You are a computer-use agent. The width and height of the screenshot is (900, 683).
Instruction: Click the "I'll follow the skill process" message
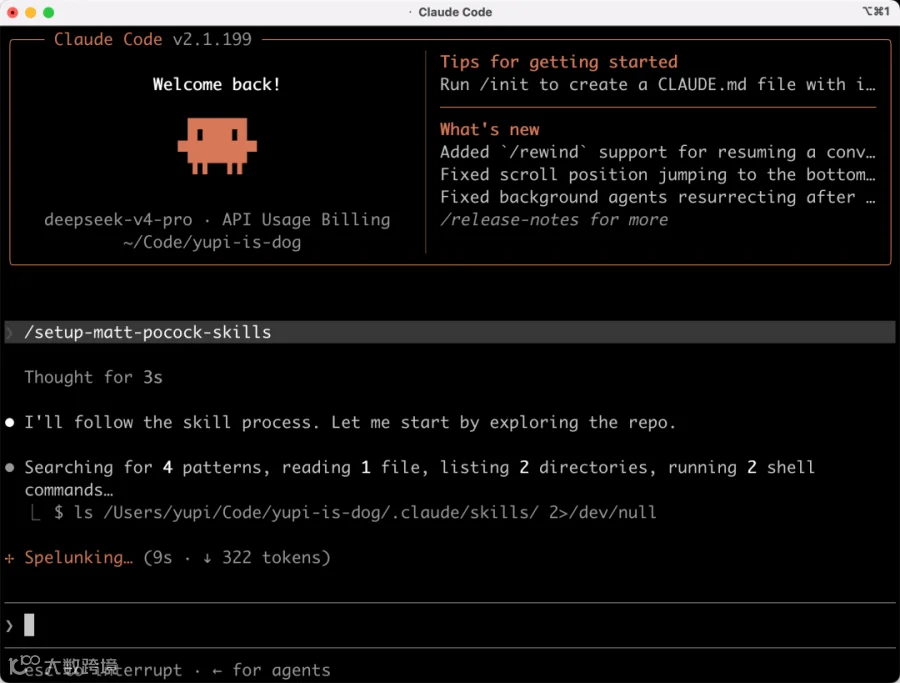[350, 422]
